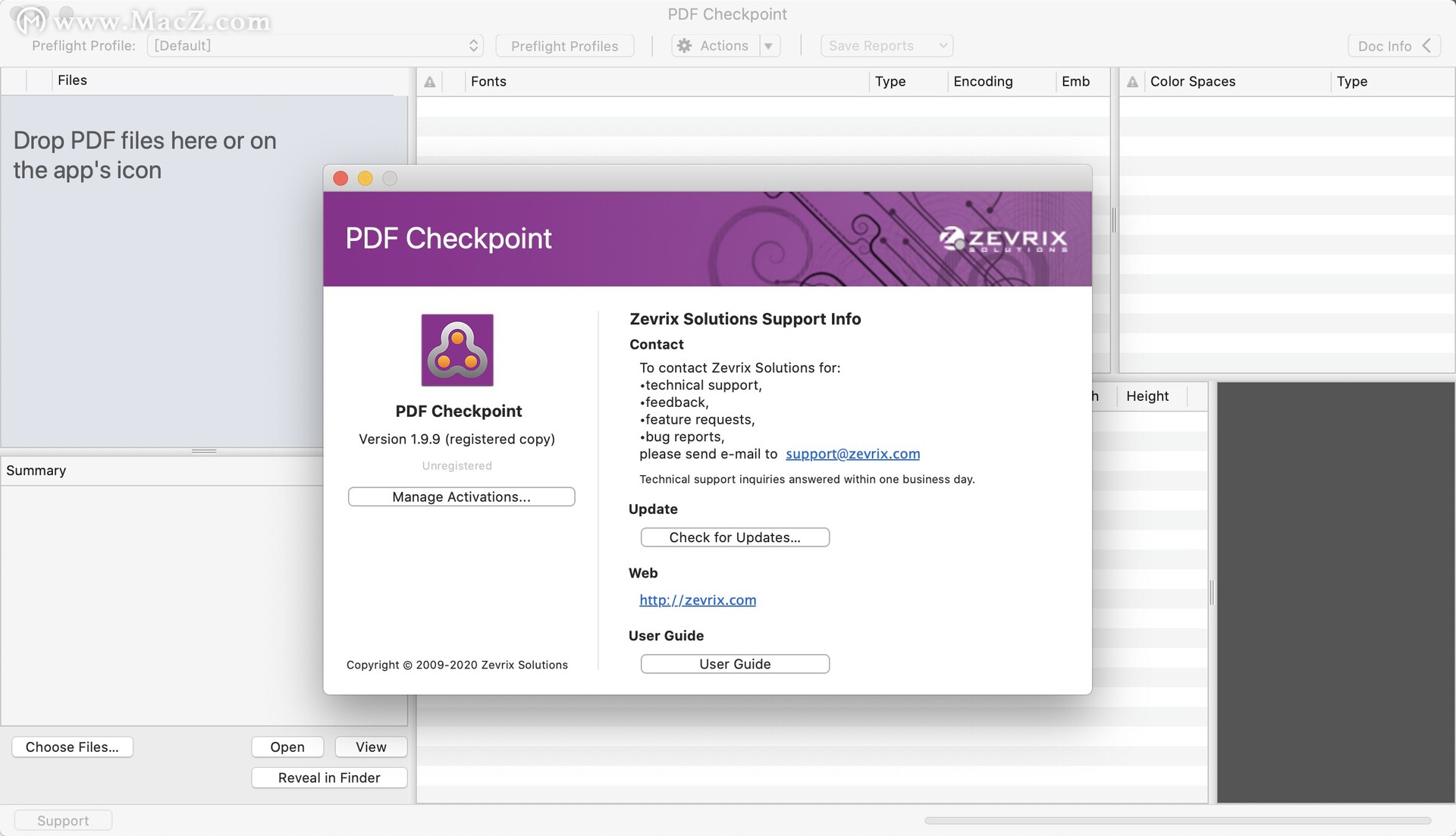Visit http://zevrix.com website link
This screenshot has width=1456, height=836.
[x=697, y=599]
